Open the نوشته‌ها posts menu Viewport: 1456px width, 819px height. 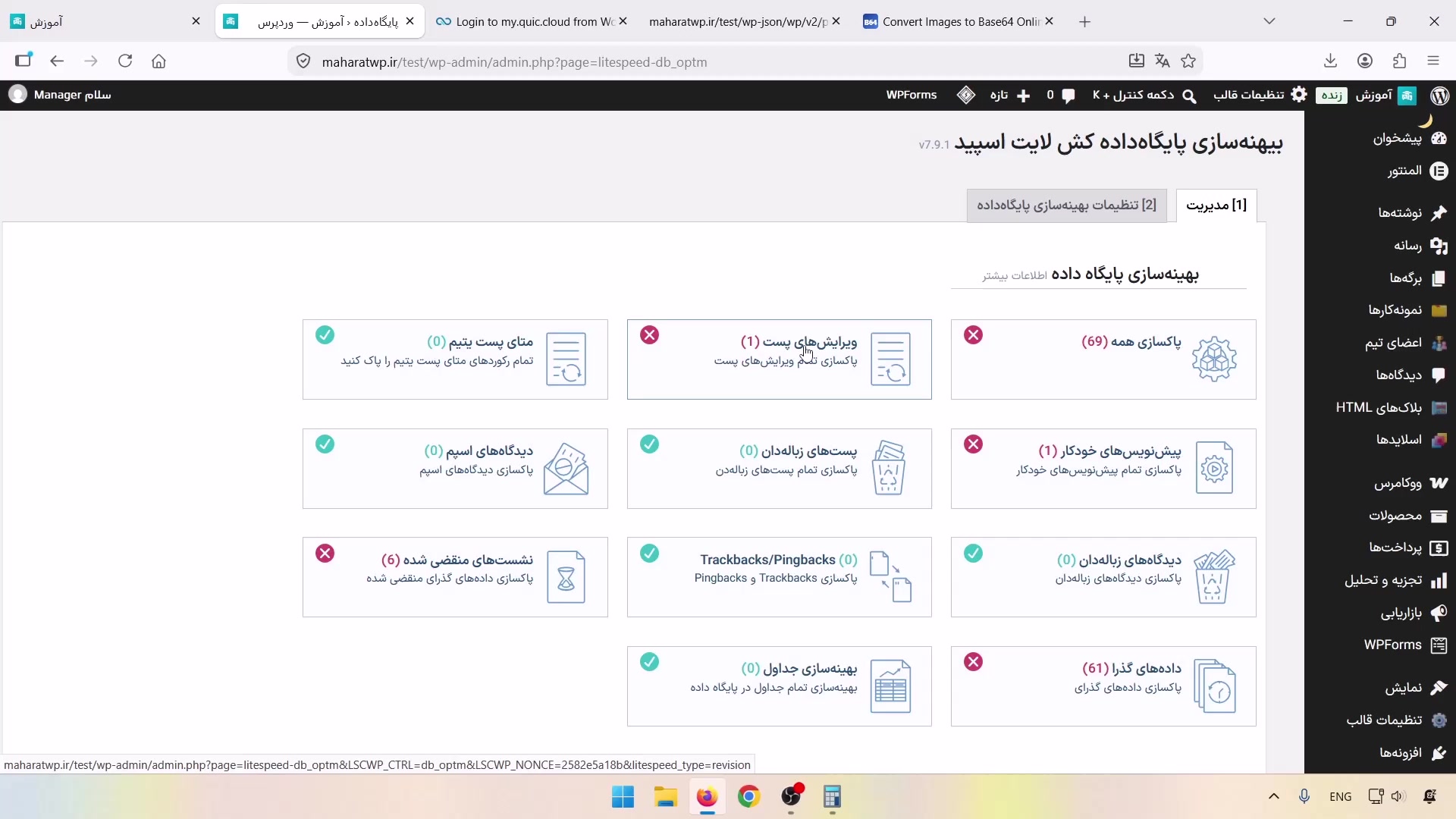point(1412,213)
